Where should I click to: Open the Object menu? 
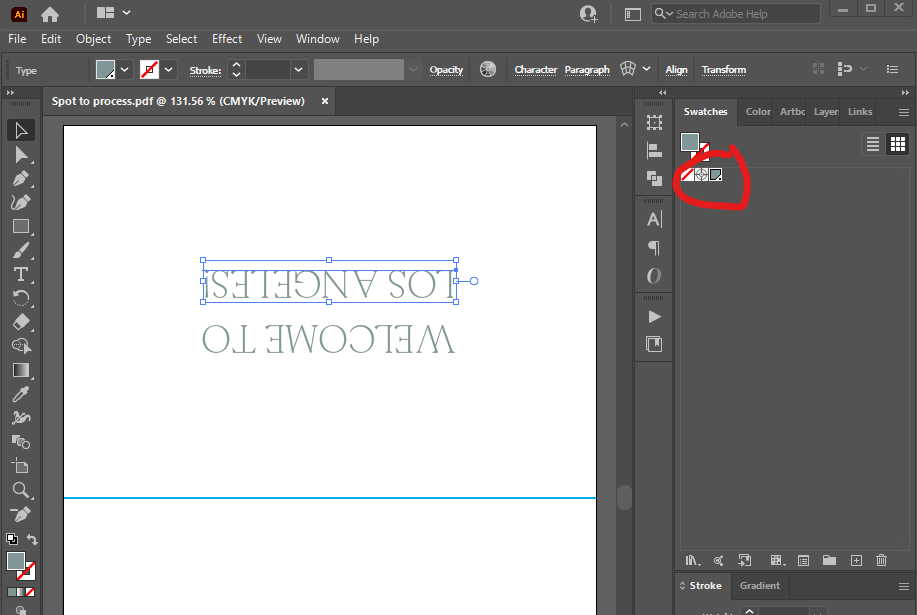click(x=93, y=39)
